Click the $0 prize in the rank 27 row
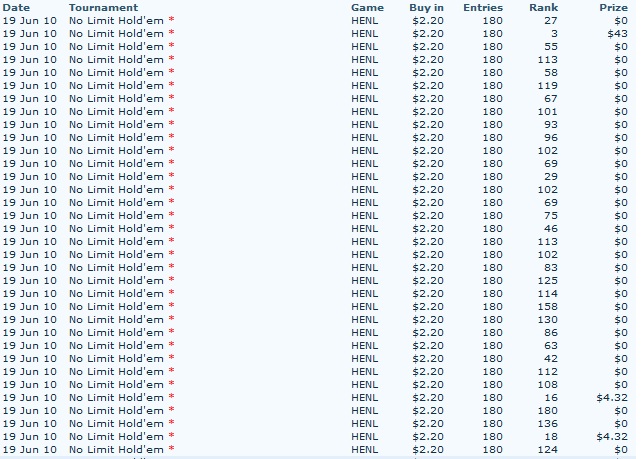The height and width of the screenshot is (459, 643). click(x=620, y=21)
